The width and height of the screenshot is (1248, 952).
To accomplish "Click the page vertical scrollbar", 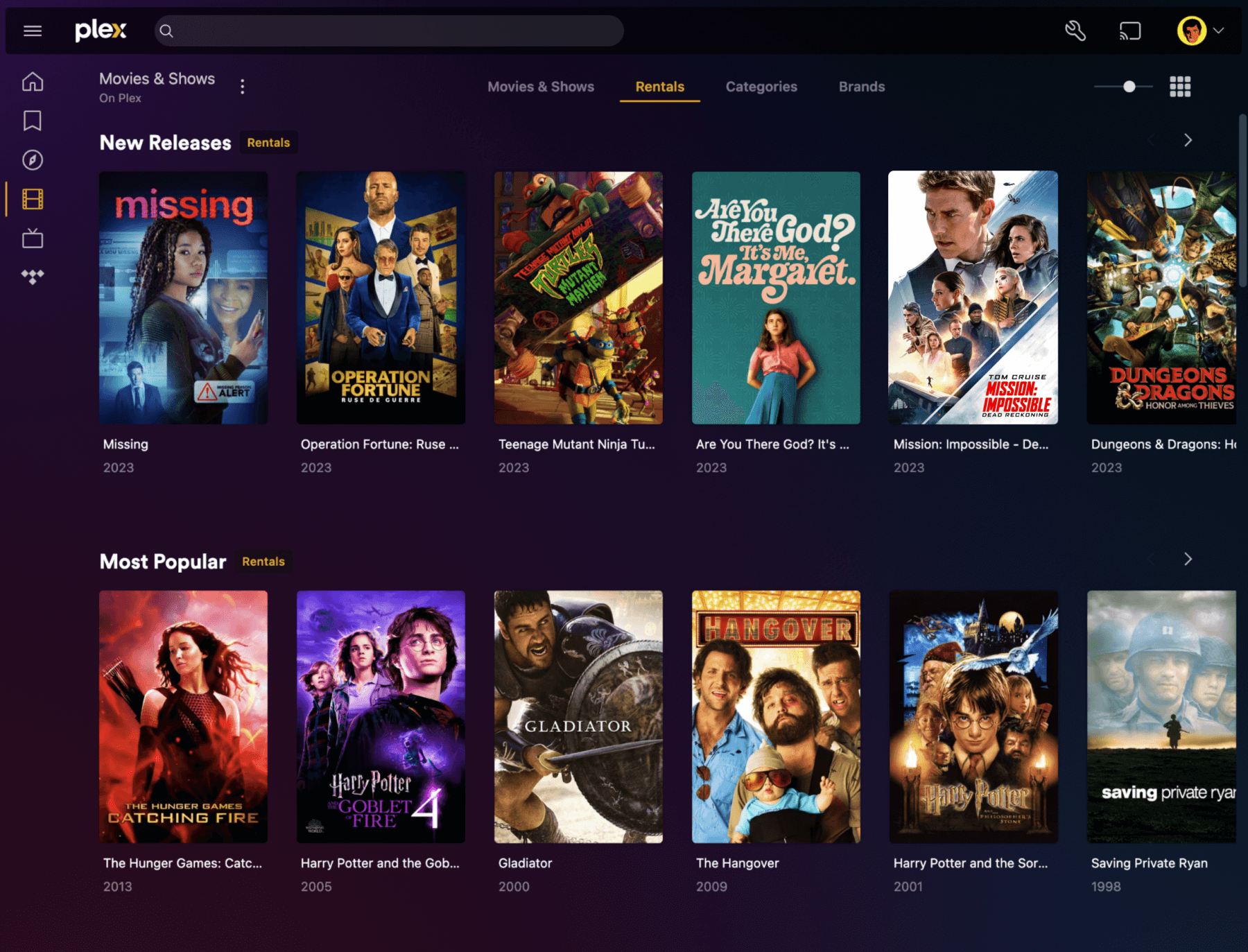I will pyautogui.click(x=1242, y=201).
